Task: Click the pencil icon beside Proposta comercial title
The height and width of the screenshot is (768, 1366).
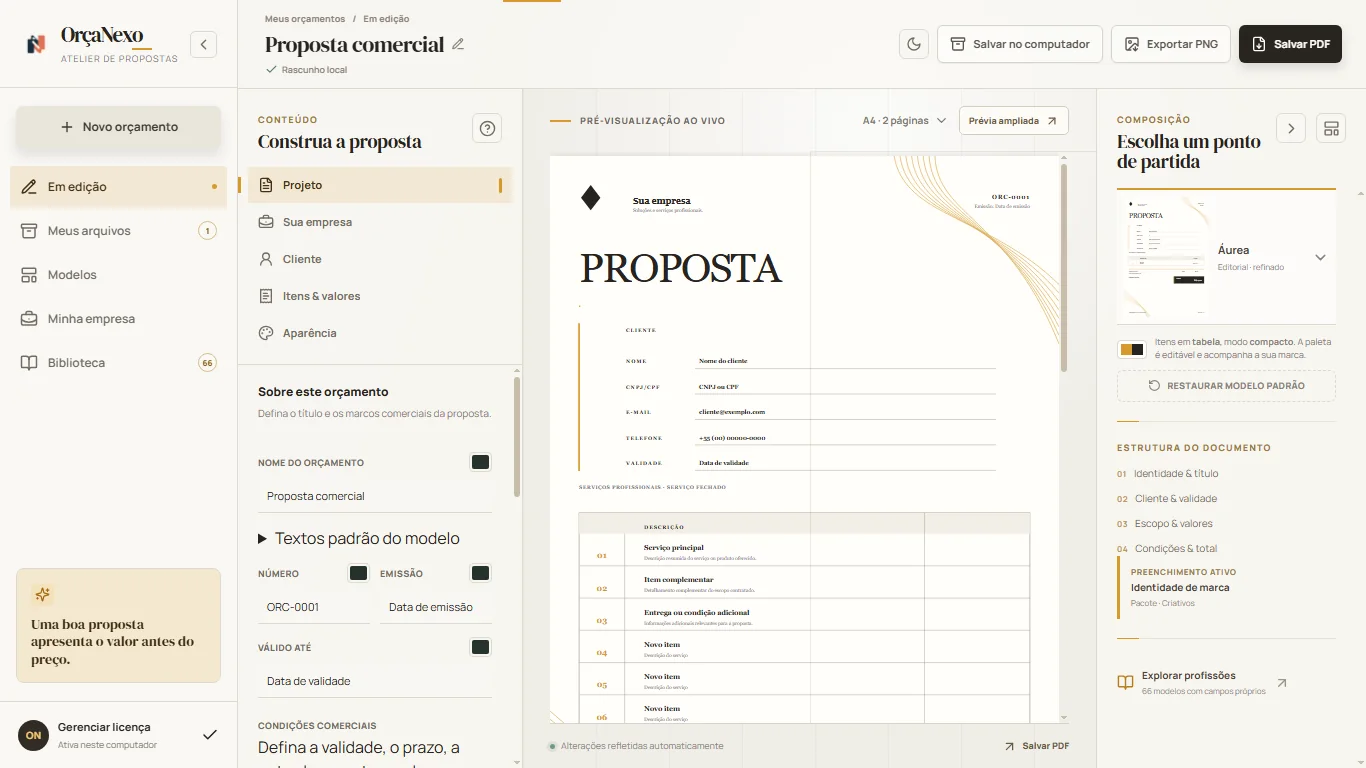Action: pyautogui.click(x=458, y=44)
